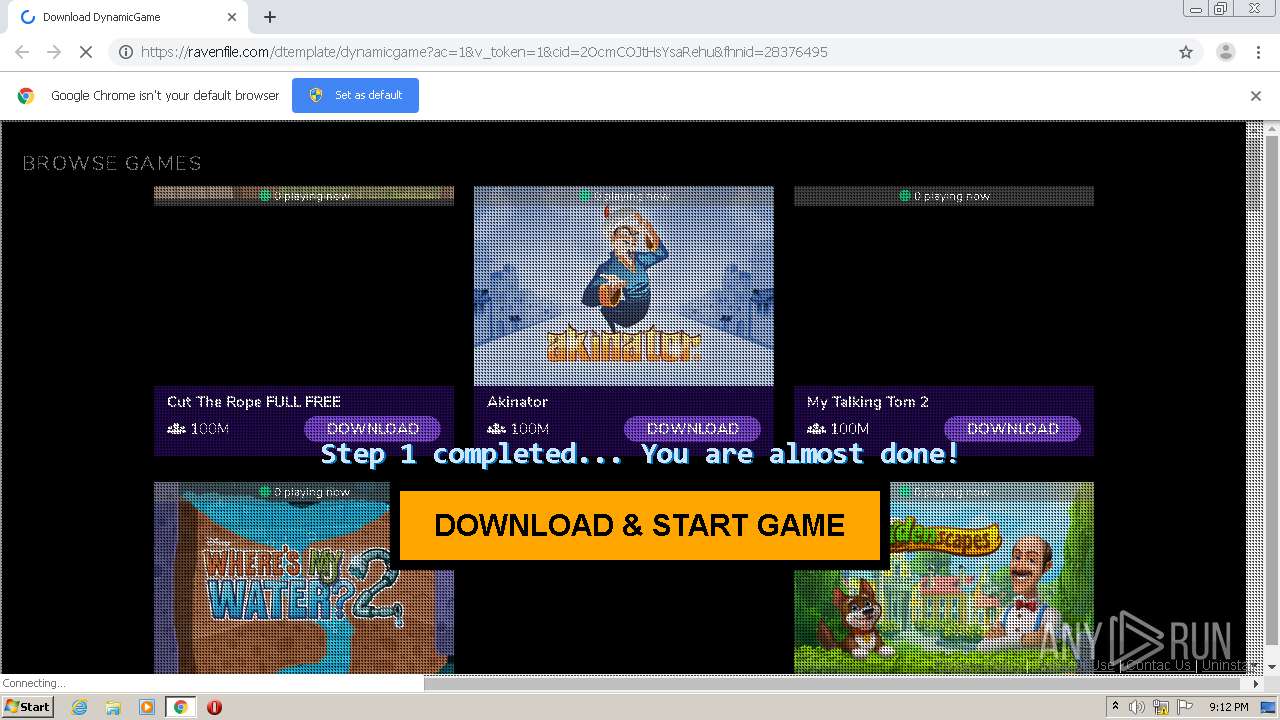The image size is (1280, 720).
Task: Open the volume tray icon
Action: [1137, 707]
